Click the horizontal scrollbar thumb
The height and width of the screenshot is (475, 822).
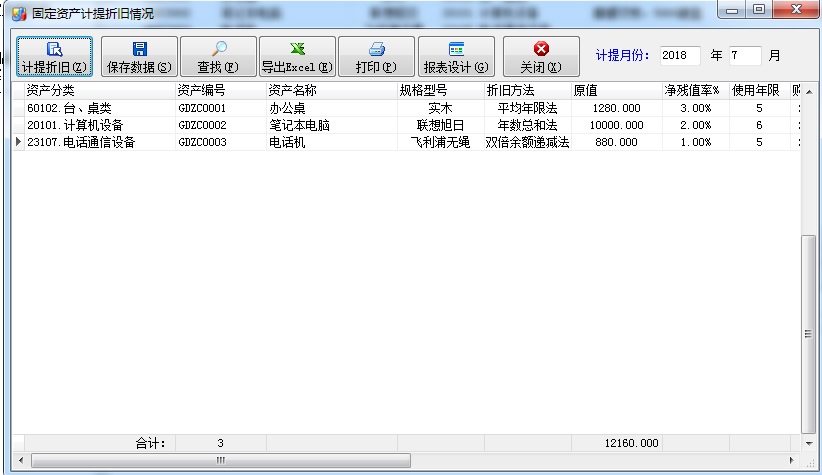pyautogui.click(x=221, y=460)
